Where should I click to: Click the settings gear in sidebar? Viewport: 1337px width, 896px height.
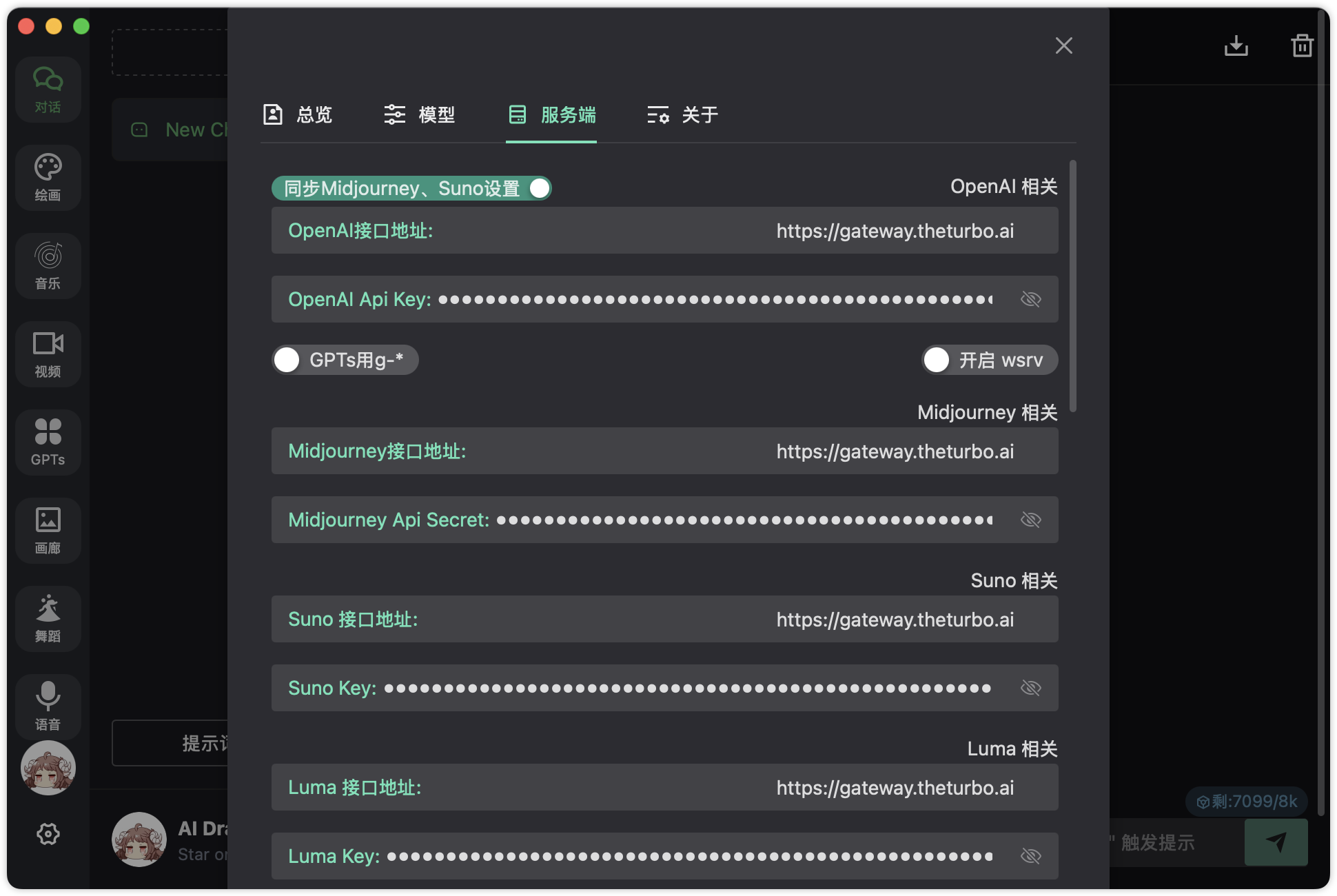point(48,834)
